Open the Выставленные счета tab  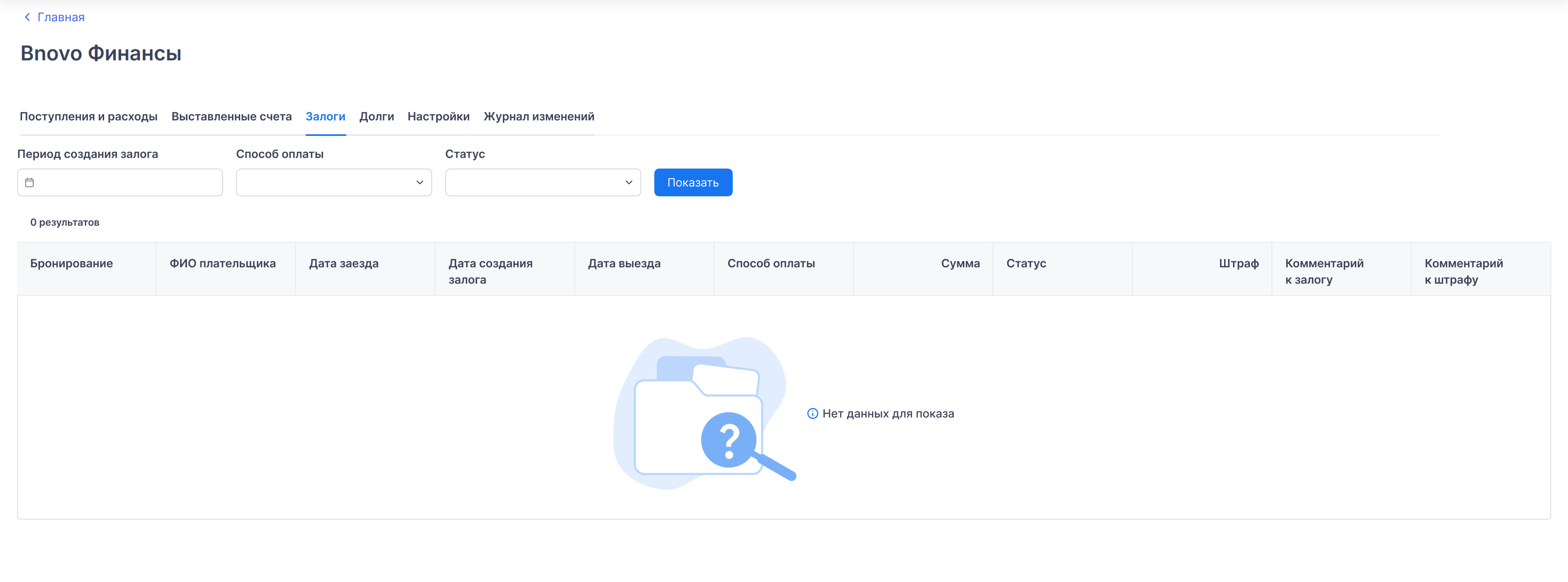click(231, 116)
